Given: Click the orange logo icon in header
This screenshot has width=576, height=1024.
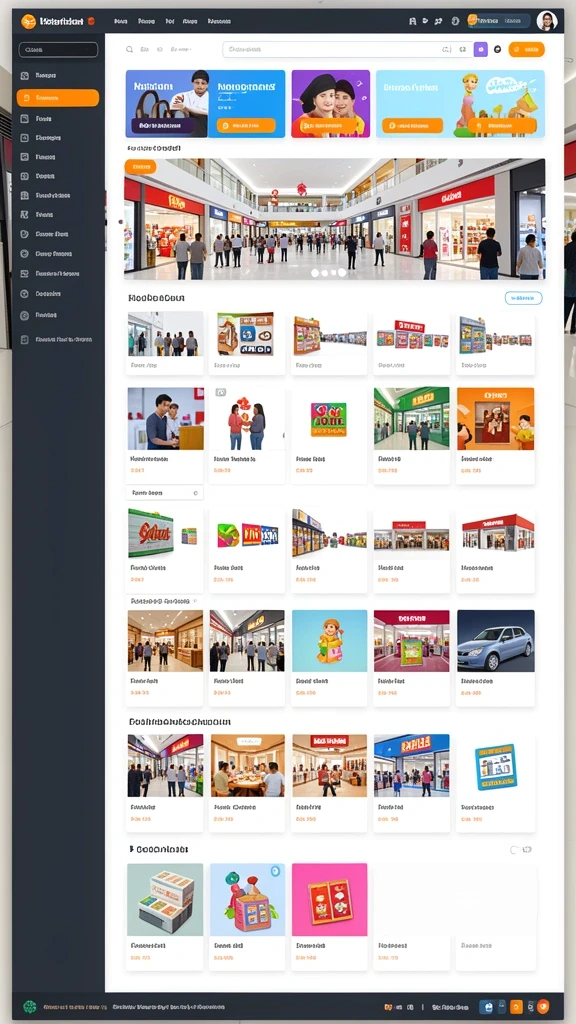Looking at the screenshot, I should [x=28, y=22].
